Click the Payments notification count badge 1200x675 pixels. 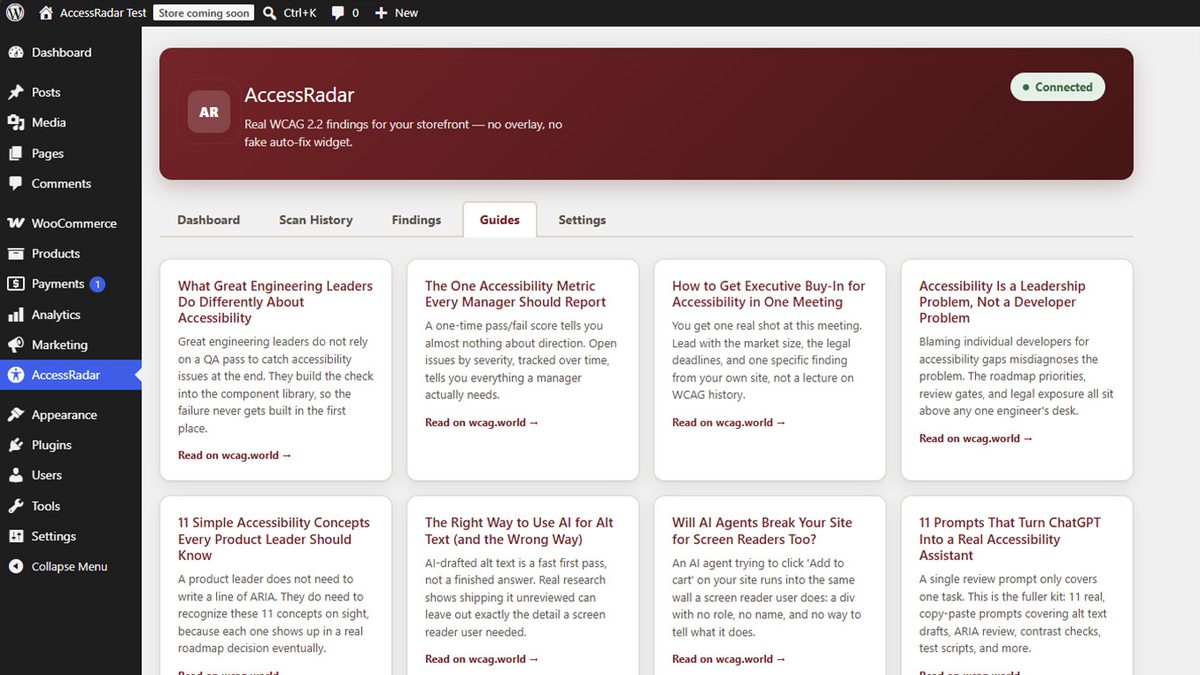97,284
